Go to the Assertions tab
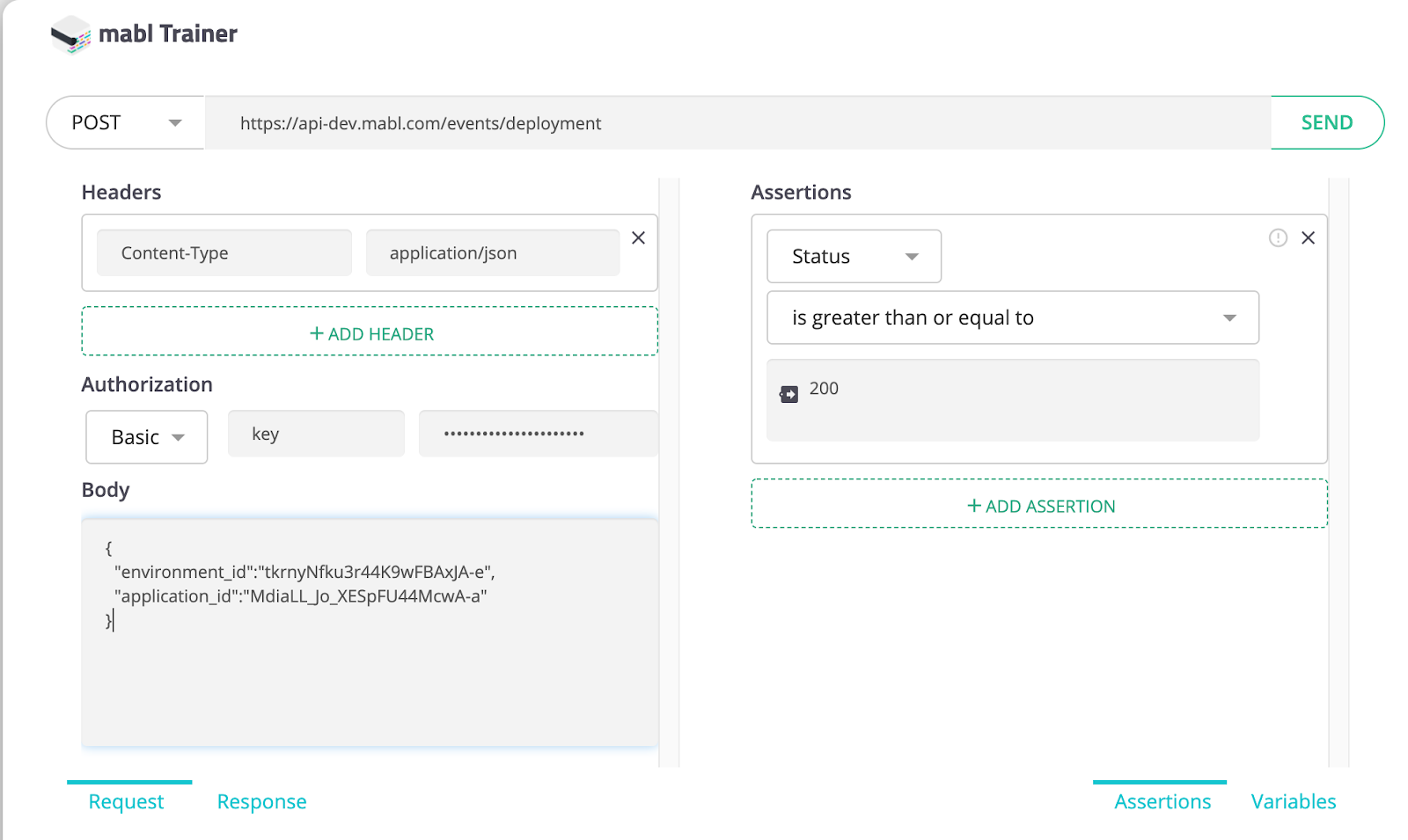This screenshot has width=1408, height=840. pos(1162,801)
